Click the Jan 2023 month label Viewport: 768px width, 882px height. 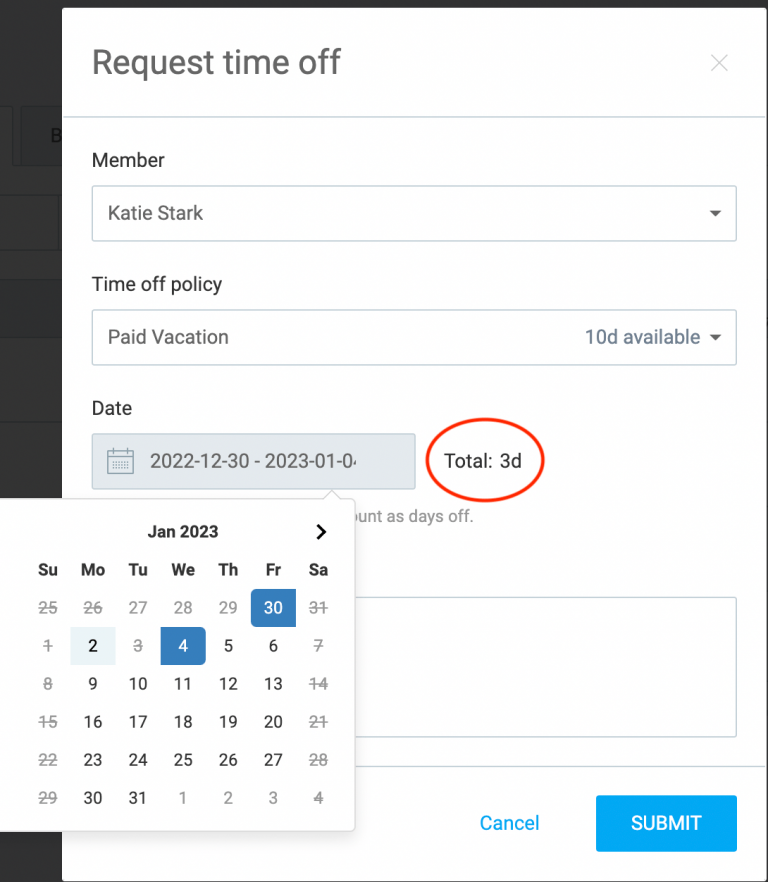[183, 531]
